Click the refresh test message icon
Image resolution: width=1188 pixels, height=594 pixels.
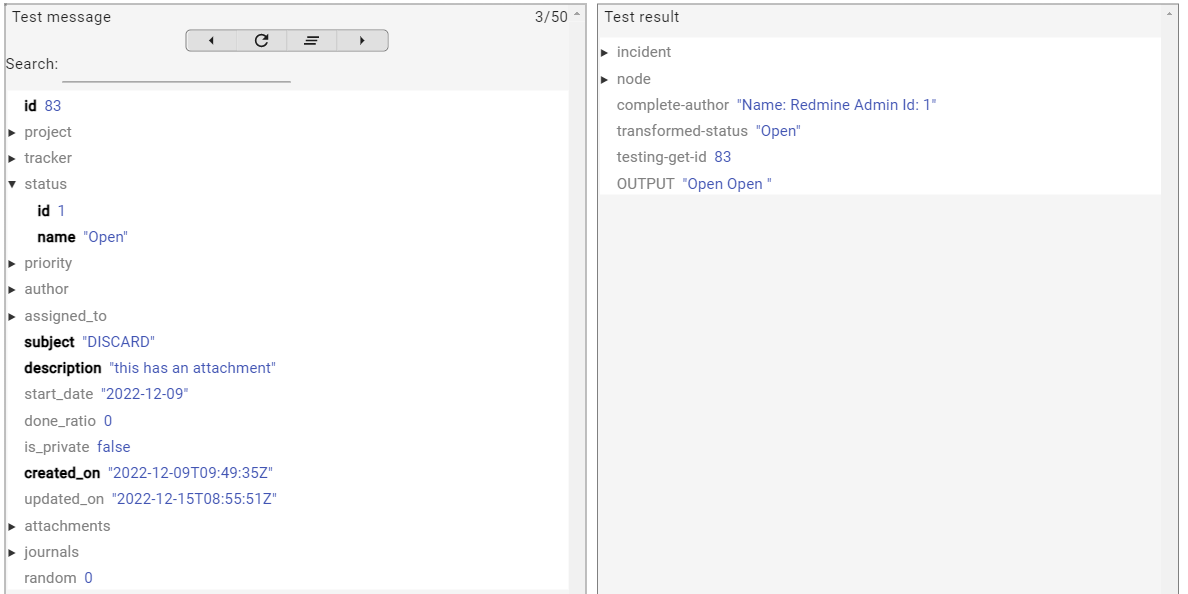point(261,41)
